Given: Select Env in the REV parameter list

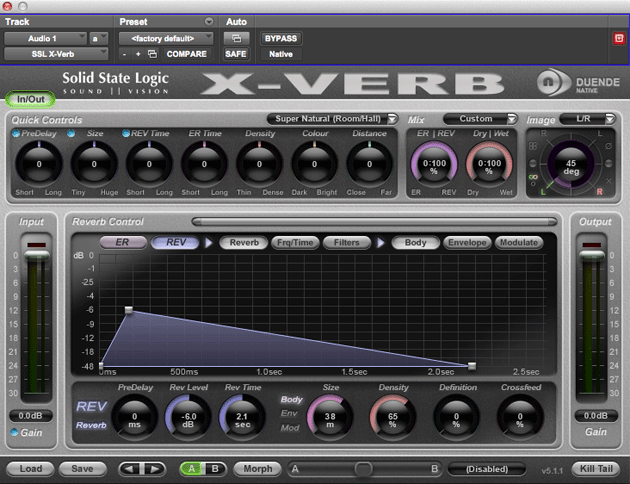Looking at the screenshot, I should [x=289, y=413].
